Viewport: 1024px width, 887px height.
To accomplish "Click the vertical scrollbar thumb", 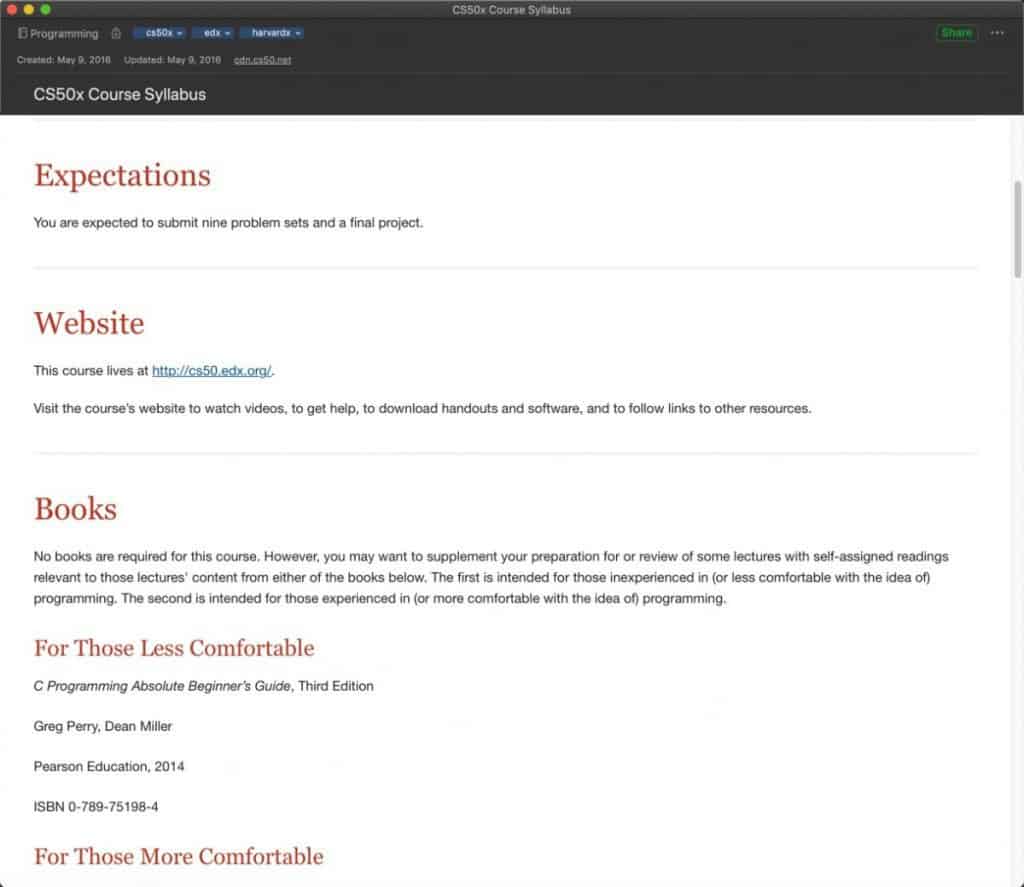I will 1017,230.
